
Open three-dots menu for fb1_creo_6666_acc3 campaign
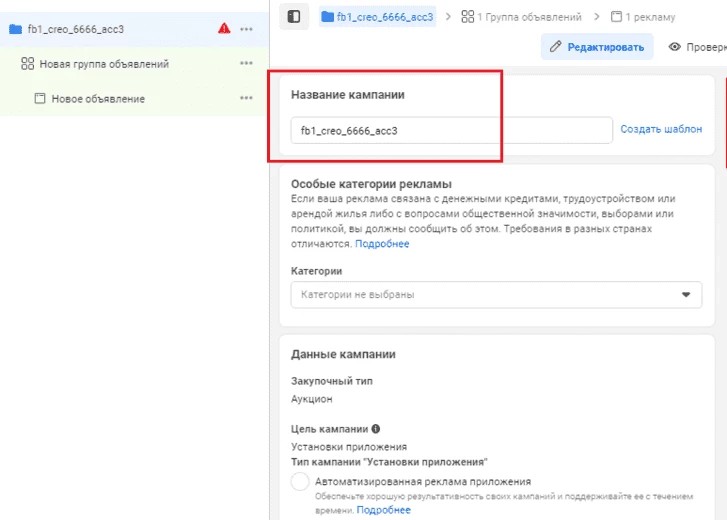[246, 29]
